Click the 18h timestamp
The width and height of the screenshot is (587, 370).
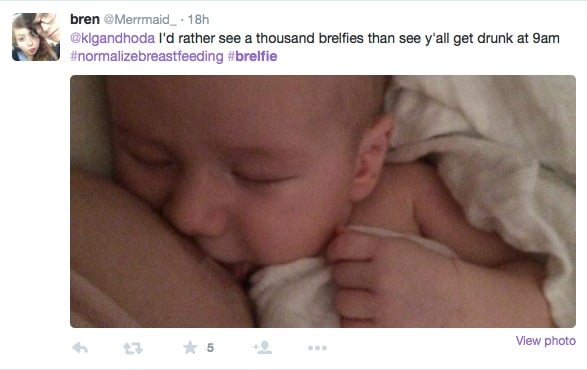coord(198,19)
